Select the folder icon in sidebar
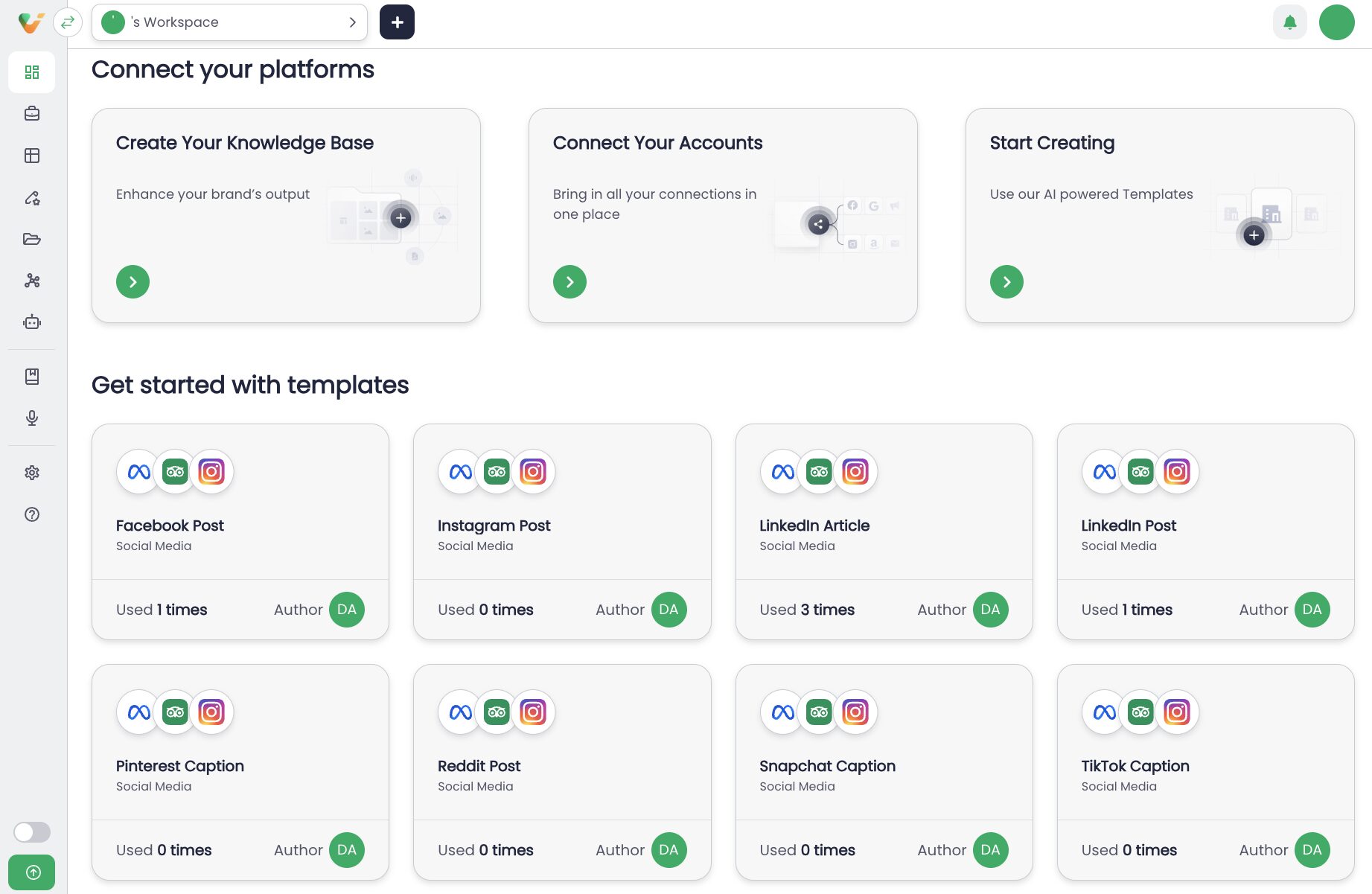The width and height of the screenshot is (1372, 894). tap(31, 239)
